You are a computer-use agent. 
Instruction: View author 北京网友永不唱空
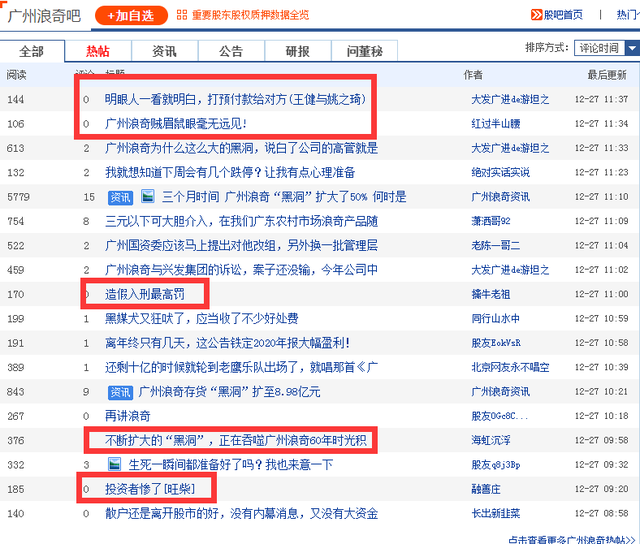[510, 368]
